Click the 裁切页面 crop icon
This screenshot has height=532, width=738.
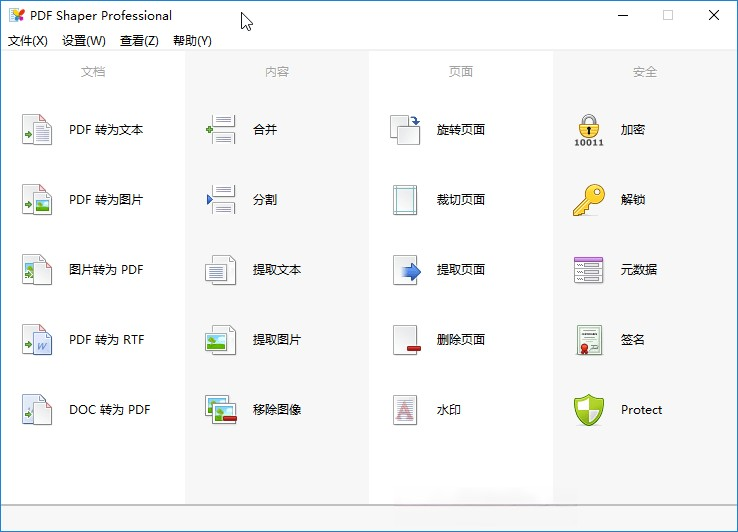click(405, 200)
